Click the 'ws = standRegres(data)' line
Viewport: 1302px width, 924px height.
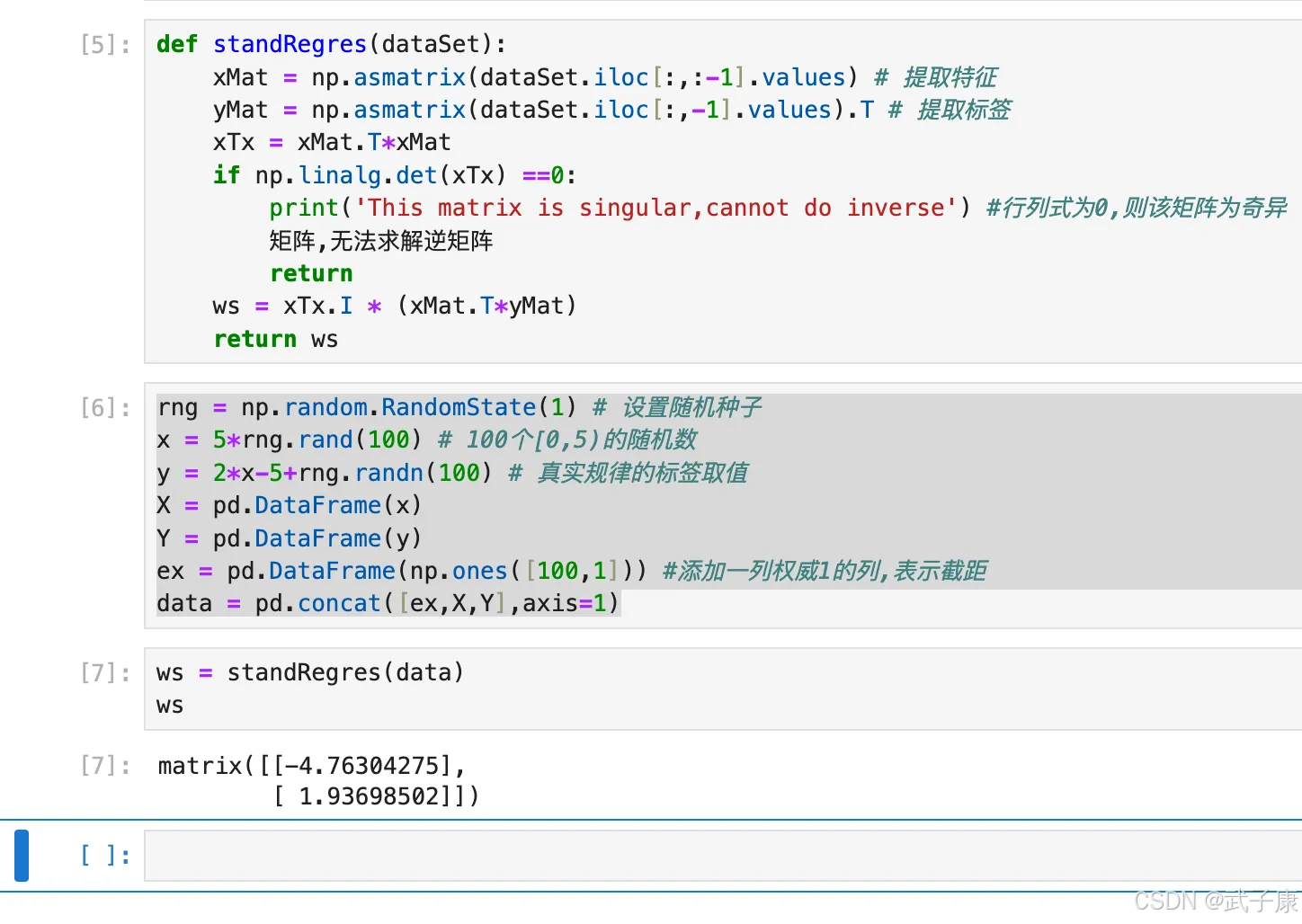[x=309, y=672]
